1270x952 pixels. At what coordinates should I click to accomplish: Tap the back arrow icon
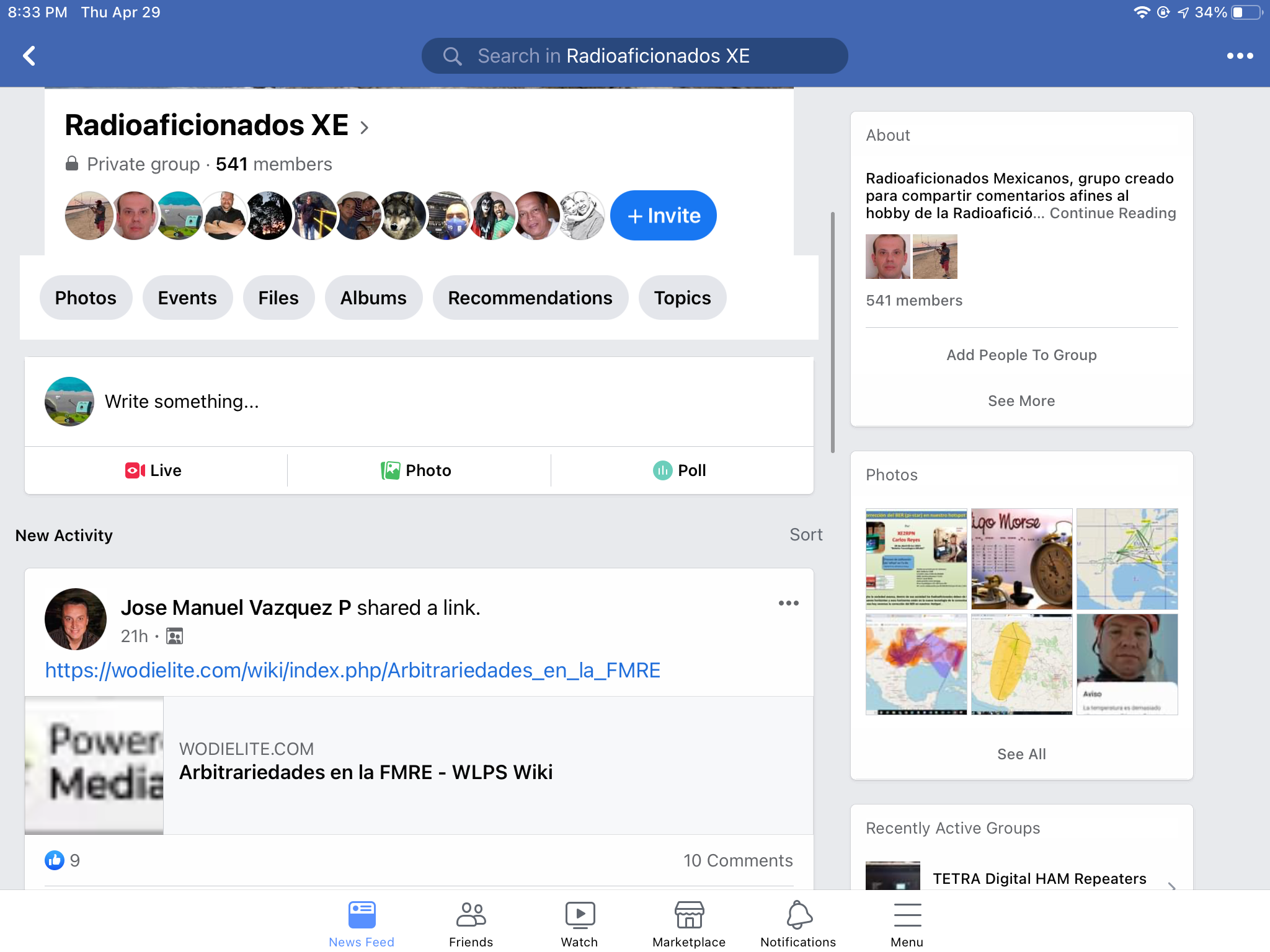(x=29, y=56)
